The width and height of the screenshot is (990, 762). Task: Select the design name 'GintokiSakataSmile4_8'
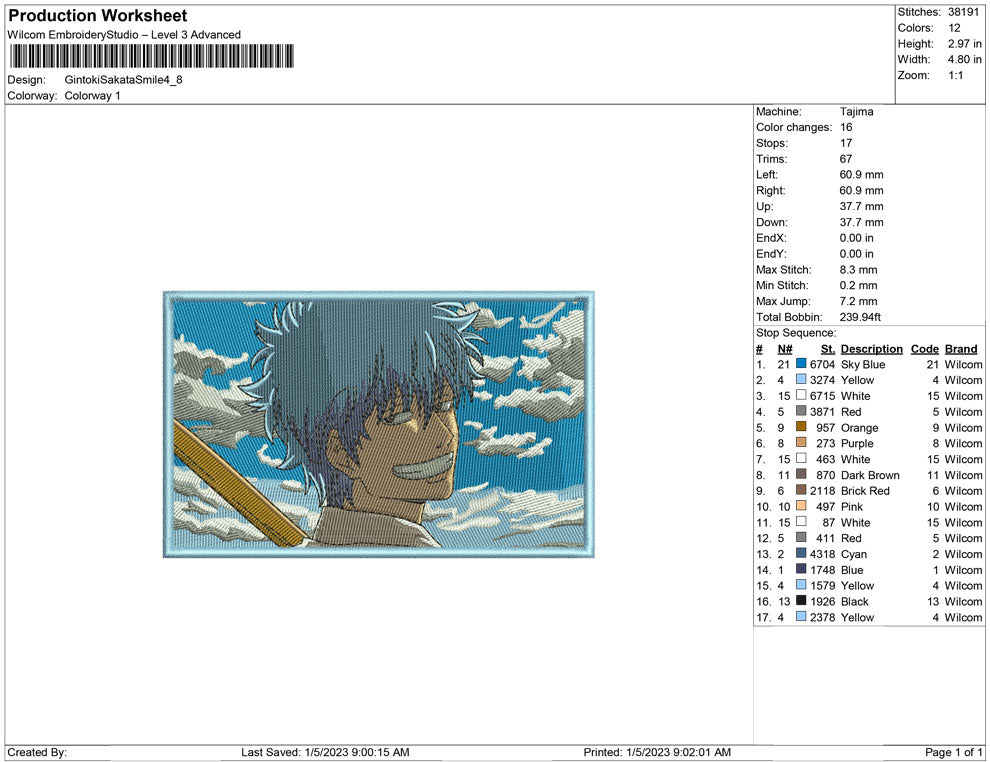(x=124, y=80)
